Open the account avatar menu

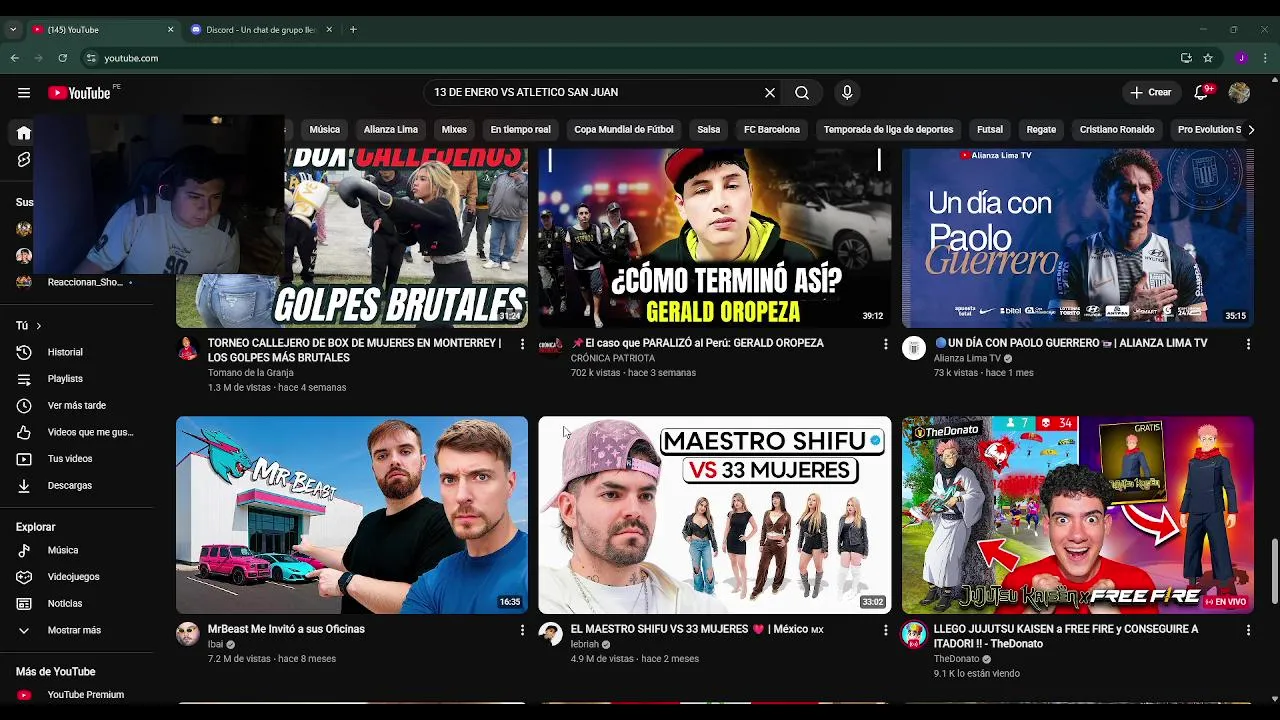(1239, 93)
